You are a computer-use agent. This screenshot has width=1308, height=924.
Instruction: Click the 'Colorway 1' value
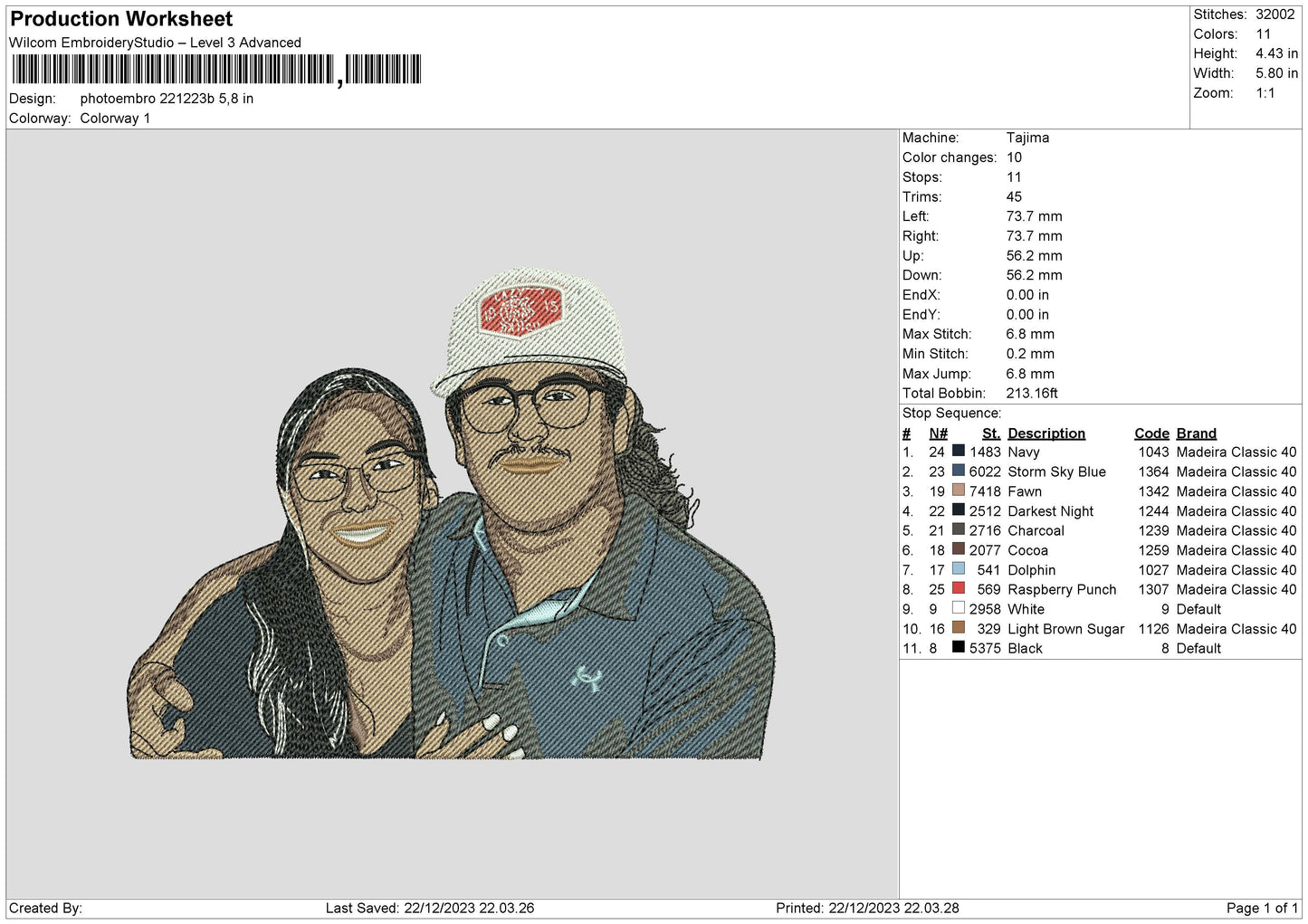115,119
